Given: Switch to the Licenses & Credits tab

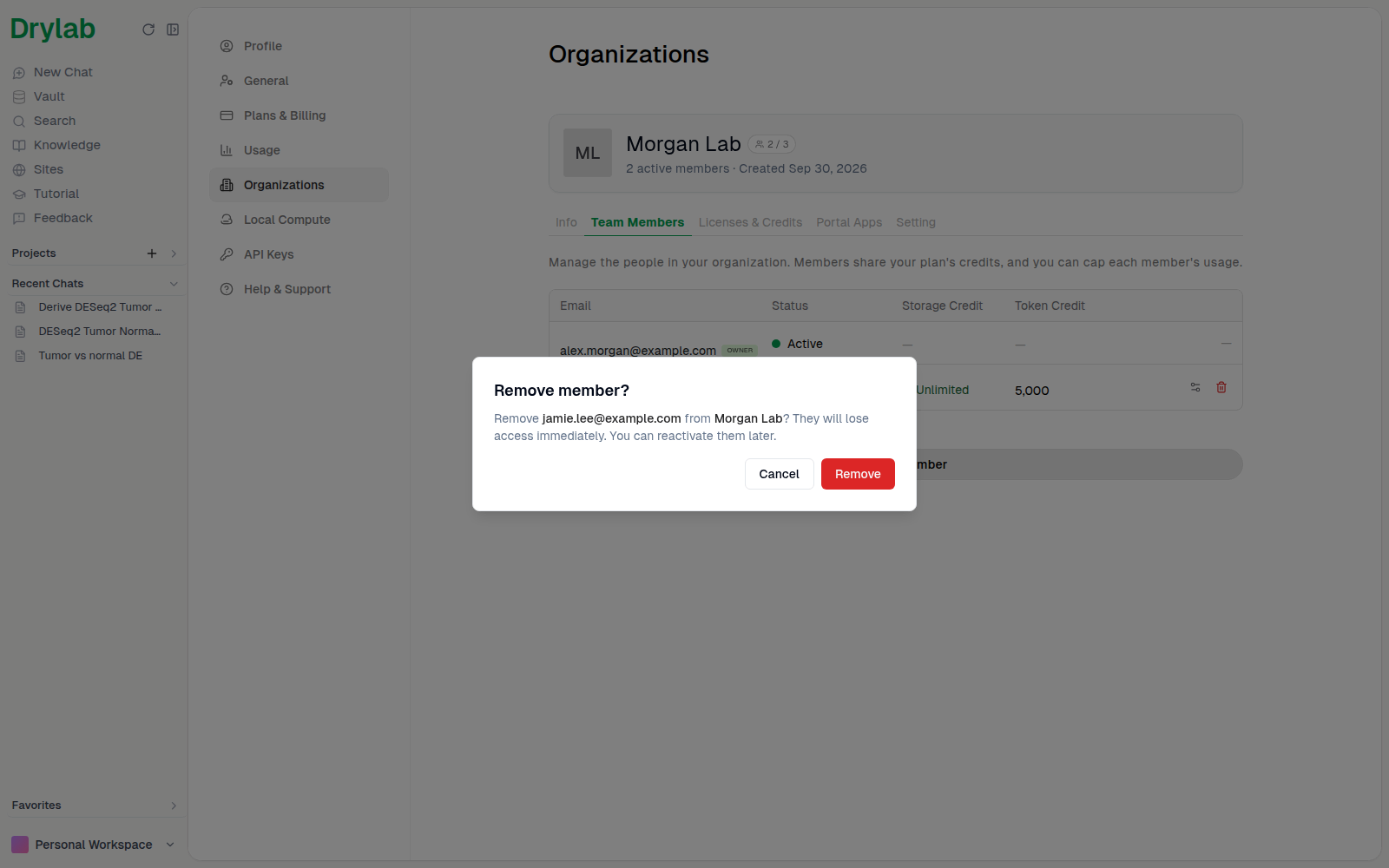Looking at the screenshot, I should 750,222.
